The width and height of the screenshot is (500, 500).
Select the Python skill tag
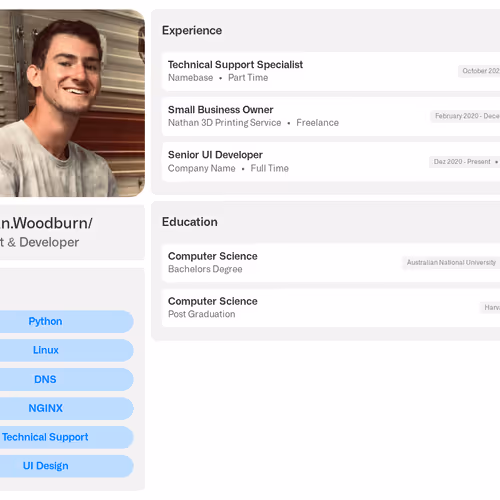click(x=67, y=321)
